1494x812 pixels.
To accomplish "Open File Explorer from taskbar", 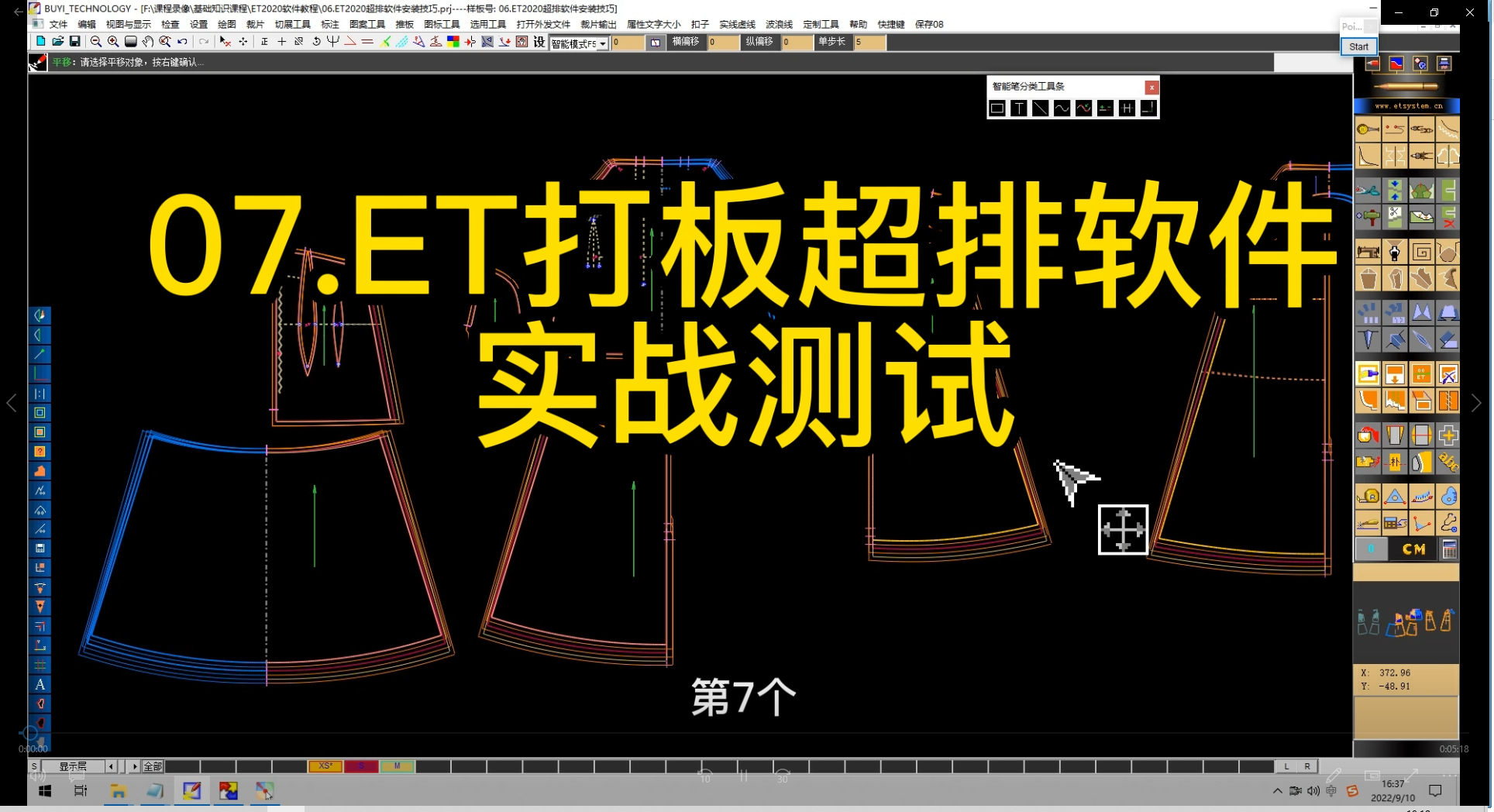I will tap(118, 791).
